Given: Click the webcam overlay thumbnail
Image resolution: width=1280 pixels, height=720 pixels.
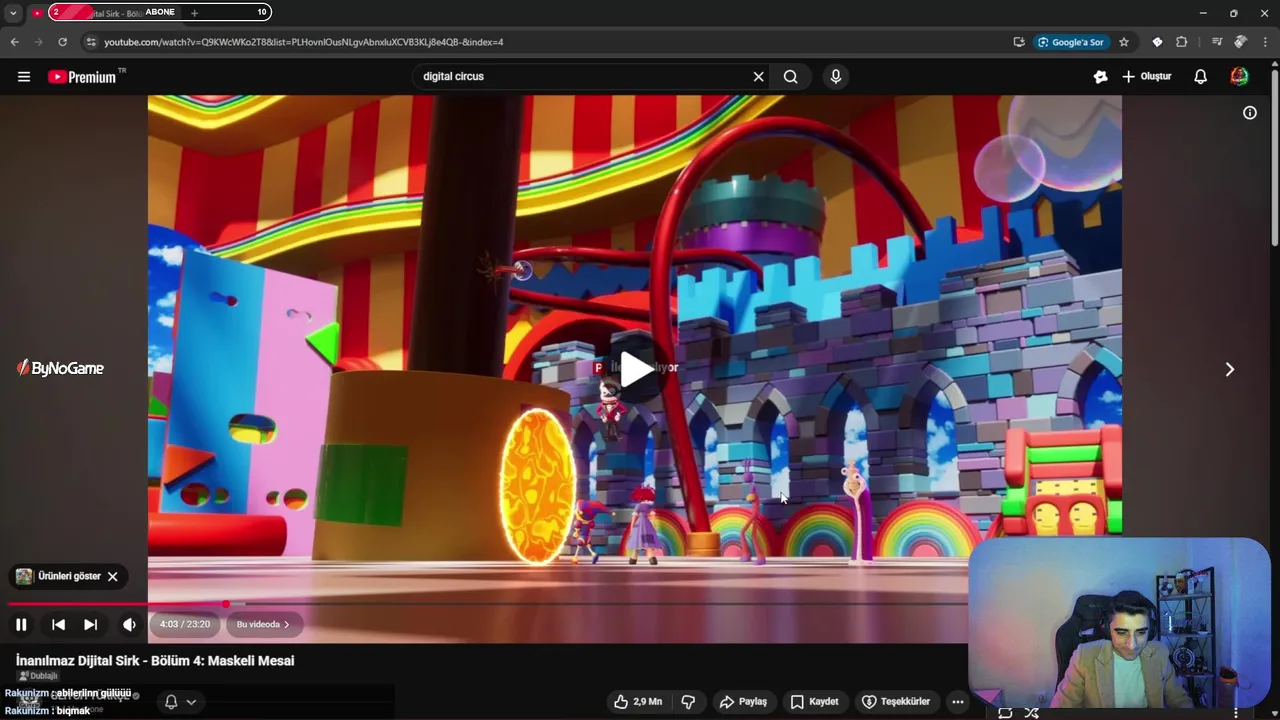Looking at the screenshot, I should click(1119, 623).
